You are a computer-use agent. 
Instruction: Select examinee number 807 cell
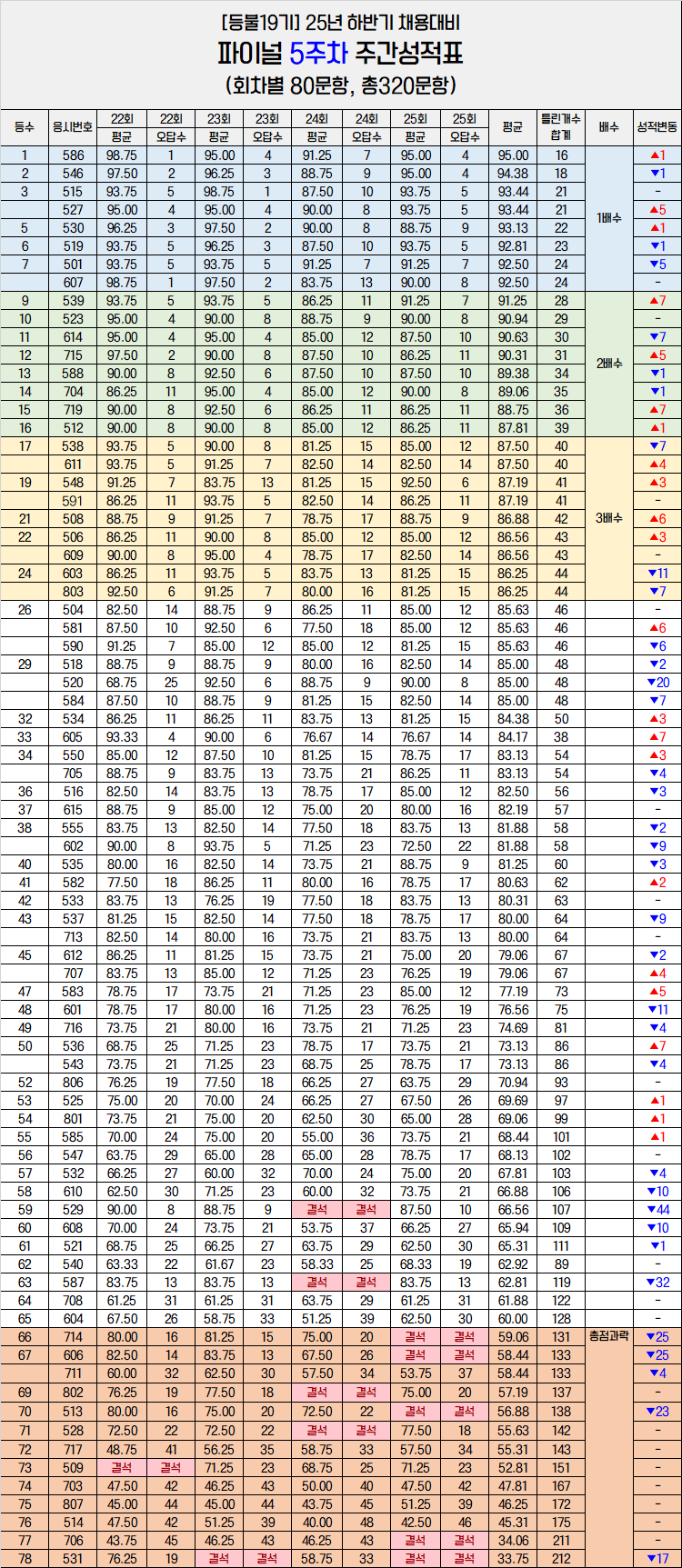pyautogui.click(x=73, y=1504)
